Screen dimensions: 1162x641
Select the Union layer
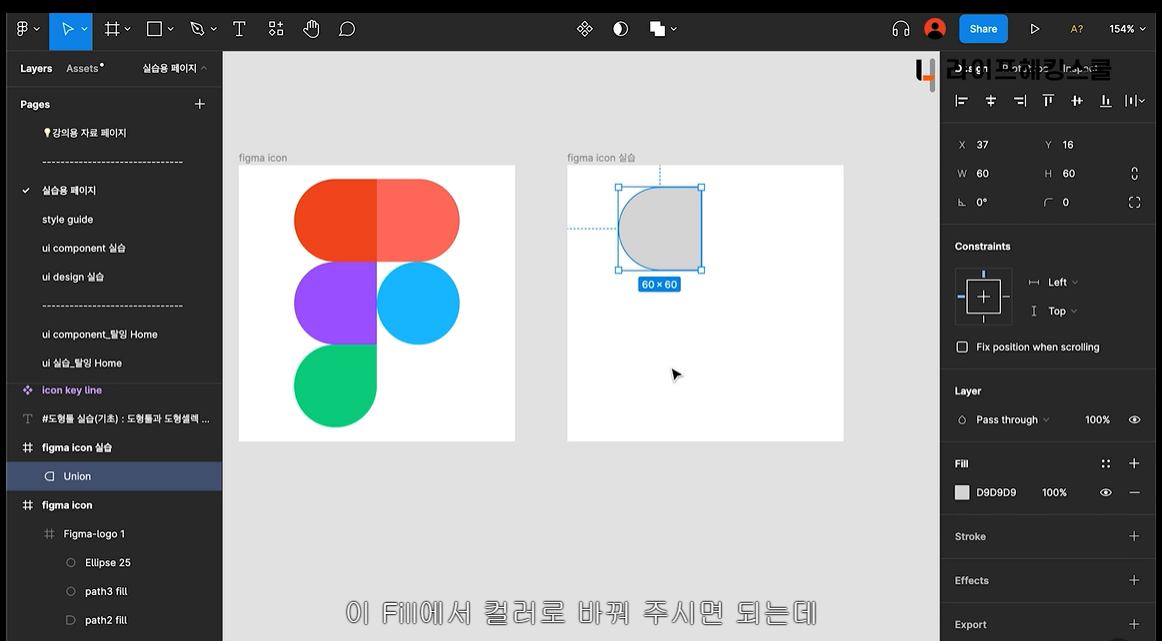[x=114, y=476]
